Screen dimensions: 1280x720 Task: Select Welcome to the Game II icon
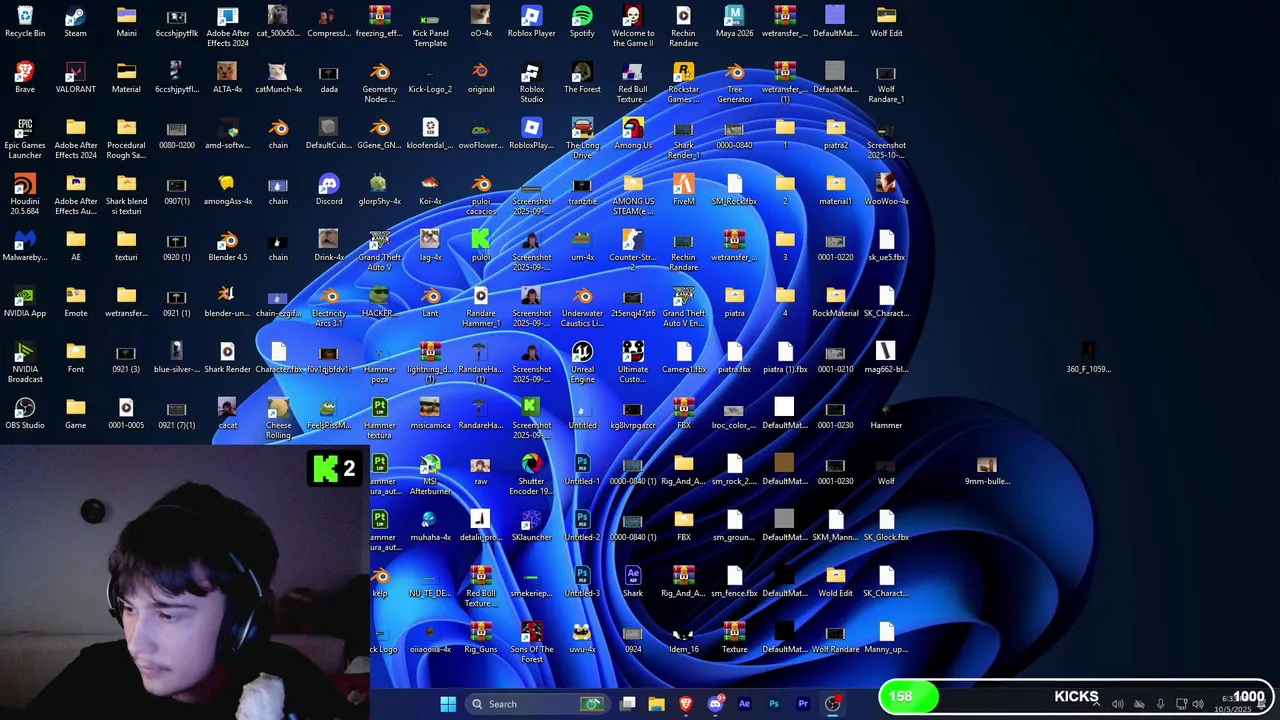click(633, 27)
